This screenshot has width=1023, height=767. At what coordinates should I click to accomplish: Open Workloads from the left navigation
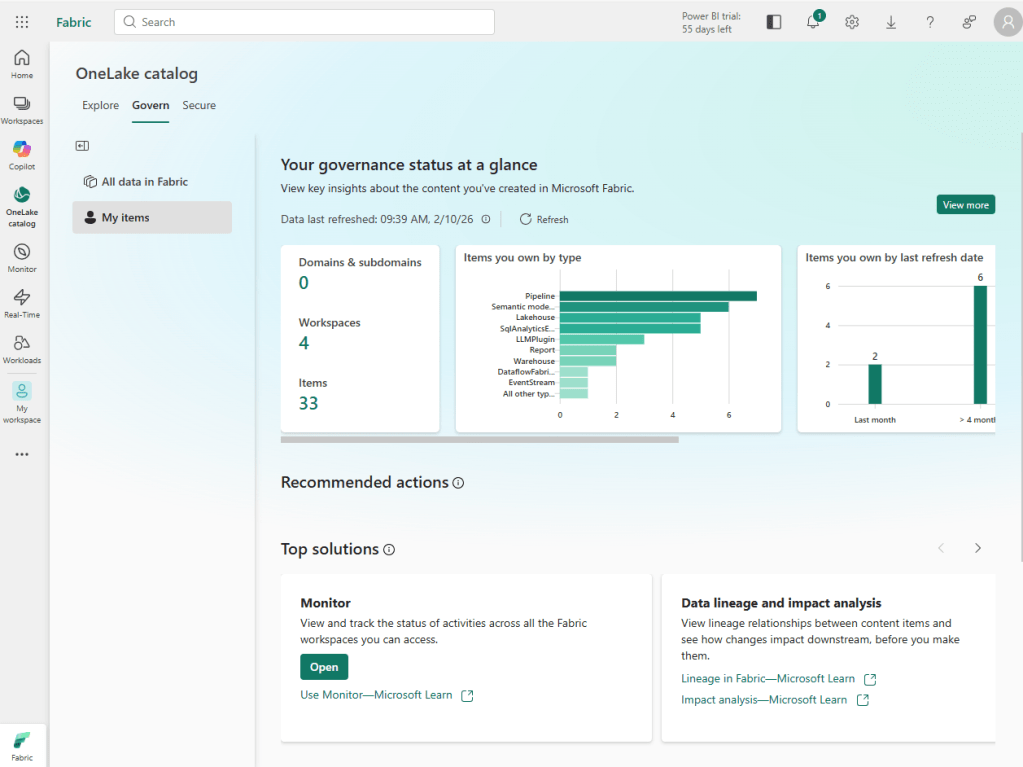pos(22,348)
